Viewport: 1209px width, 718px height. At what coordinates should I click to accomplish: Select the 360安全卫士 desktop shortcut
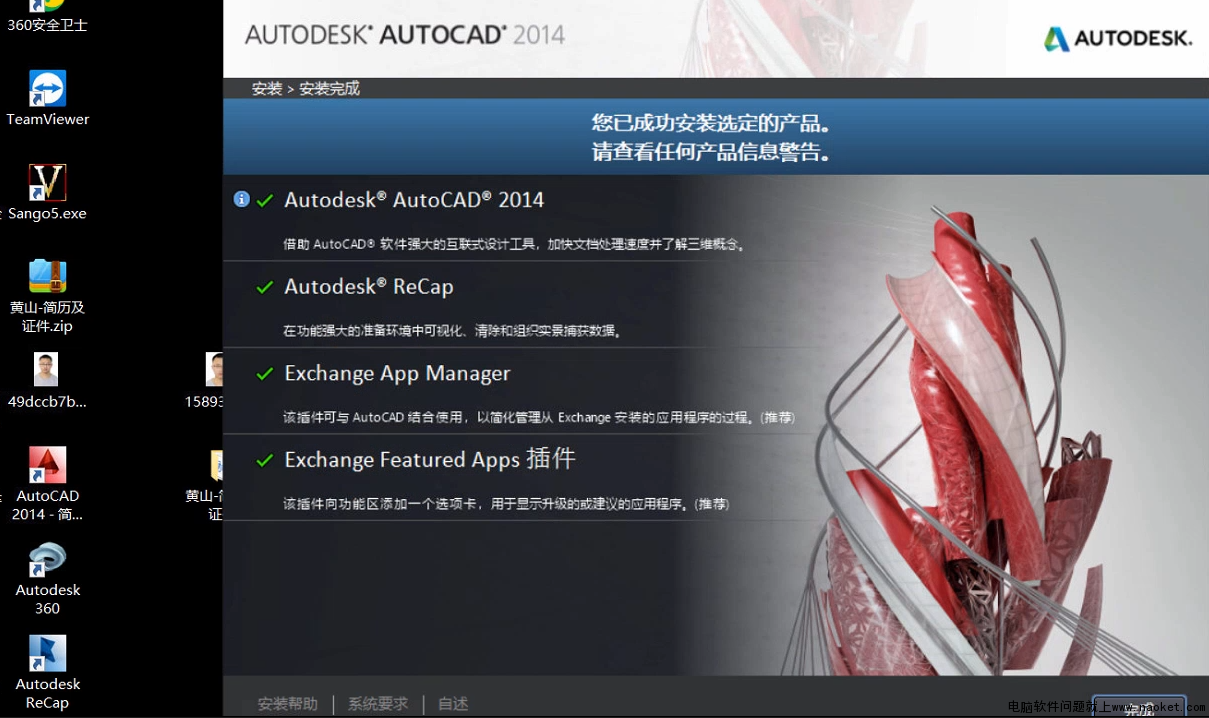pos(47,17)
